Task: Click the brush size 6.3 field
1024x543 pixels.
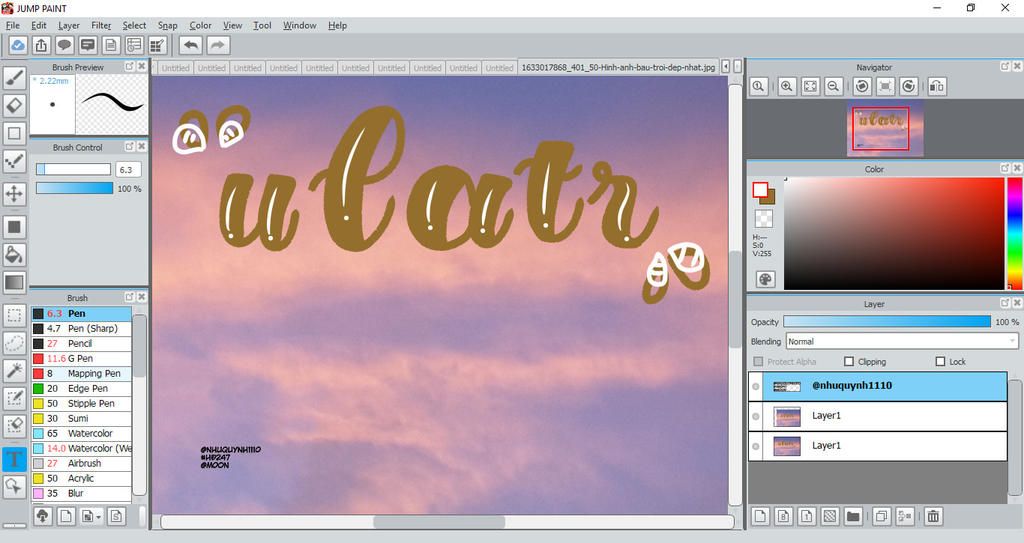Action: click(x=129, y=169)
